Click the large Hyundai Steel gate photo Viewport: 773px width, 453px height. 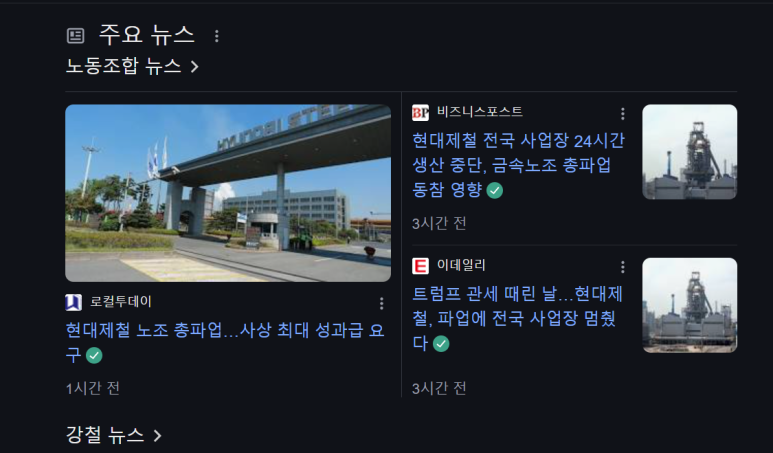point(228,193)
